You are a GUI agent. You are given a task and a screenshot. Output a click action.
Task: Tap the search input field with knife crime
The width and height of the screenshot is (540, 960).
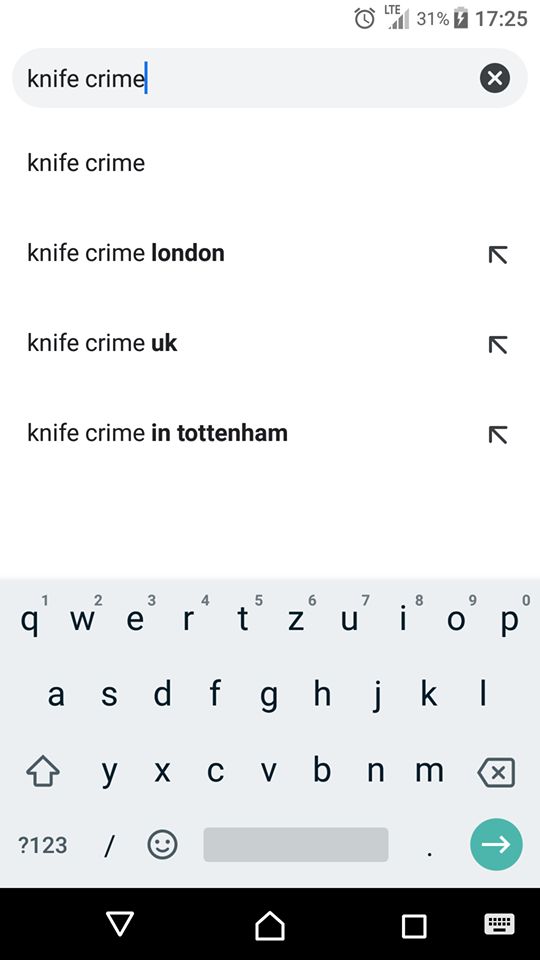point(245,78)
